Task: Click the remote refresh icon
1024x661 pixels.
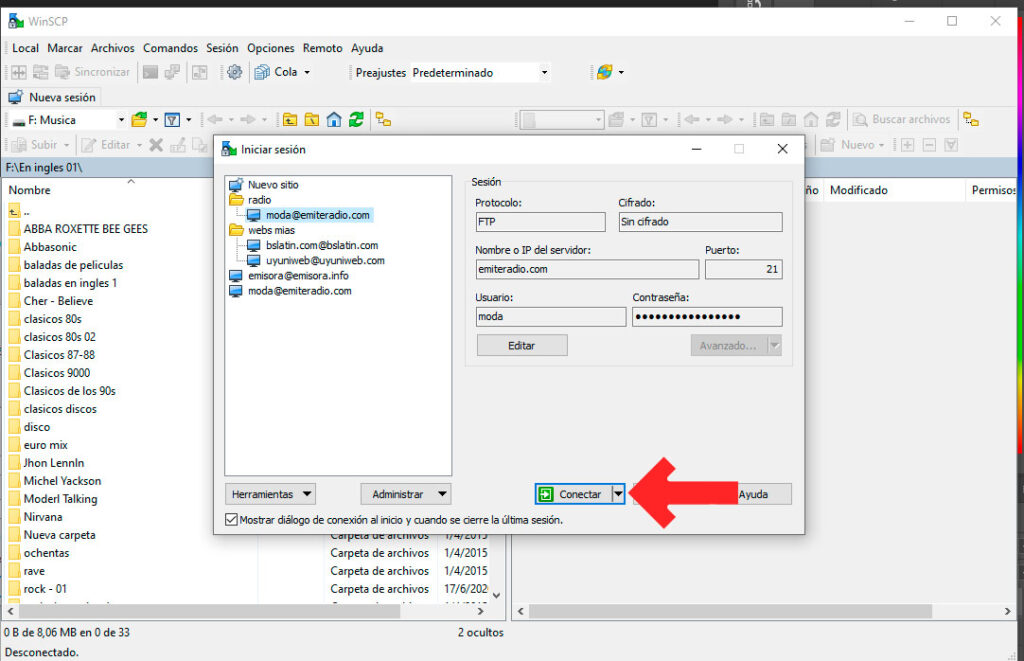Action: click(833, 120)
